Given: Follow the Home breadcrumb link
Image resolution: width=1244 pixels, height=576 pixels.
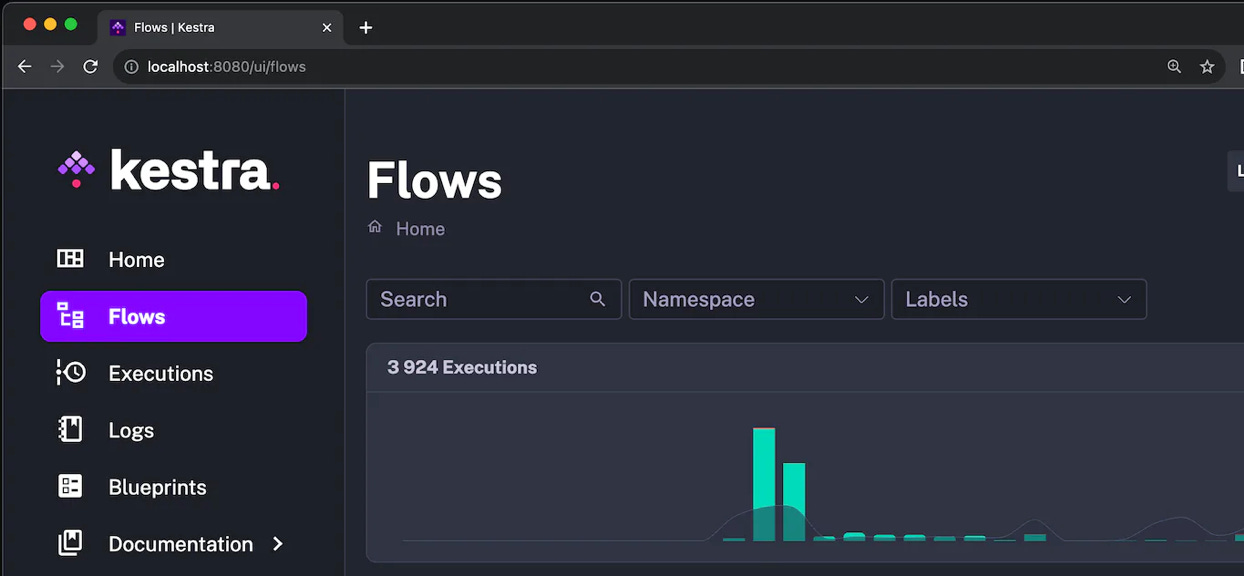Looking at the screenshot, I should [420, 229].
